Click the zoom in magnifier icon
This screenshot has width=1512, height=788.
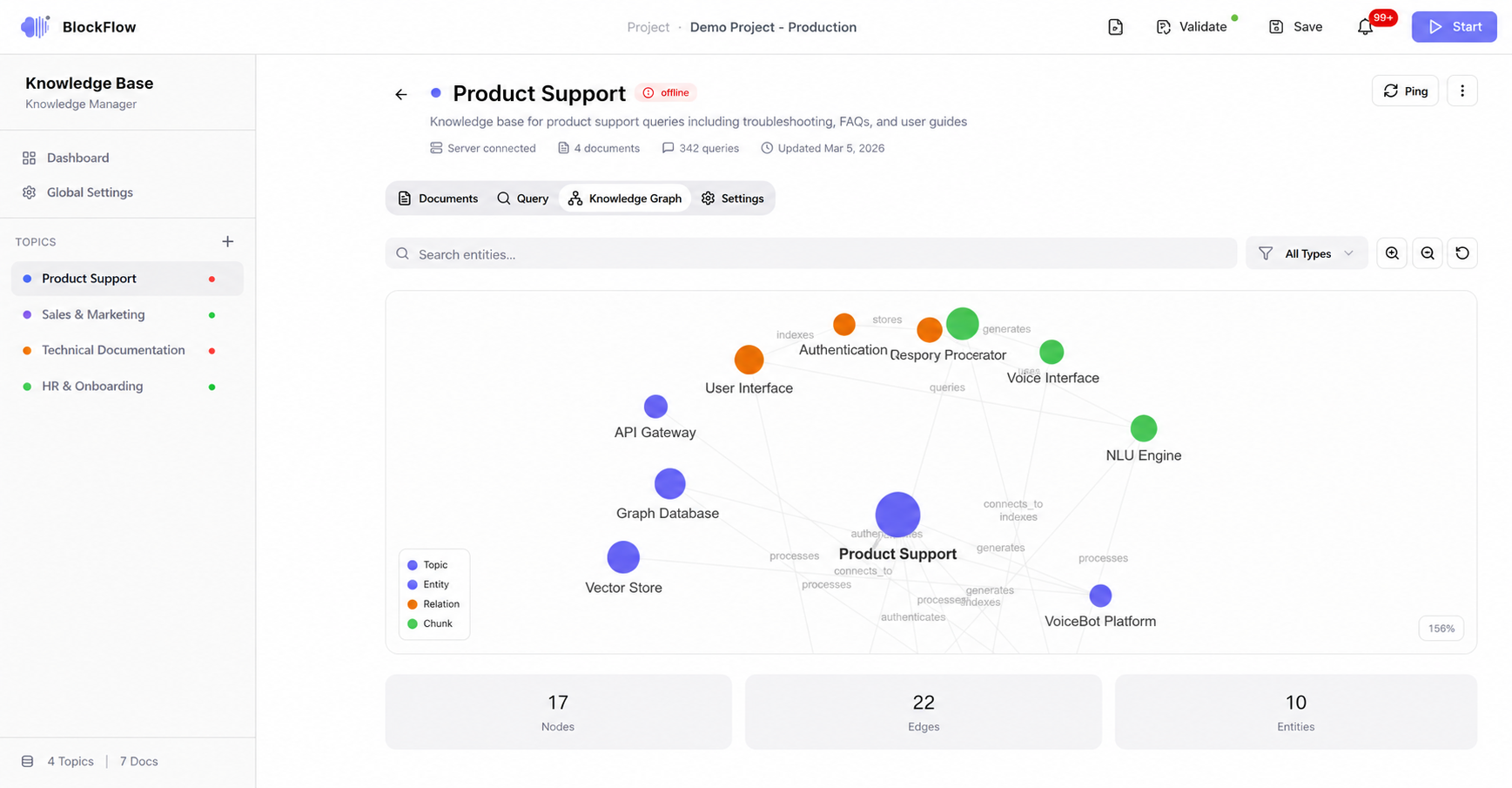pos(1392,253)
